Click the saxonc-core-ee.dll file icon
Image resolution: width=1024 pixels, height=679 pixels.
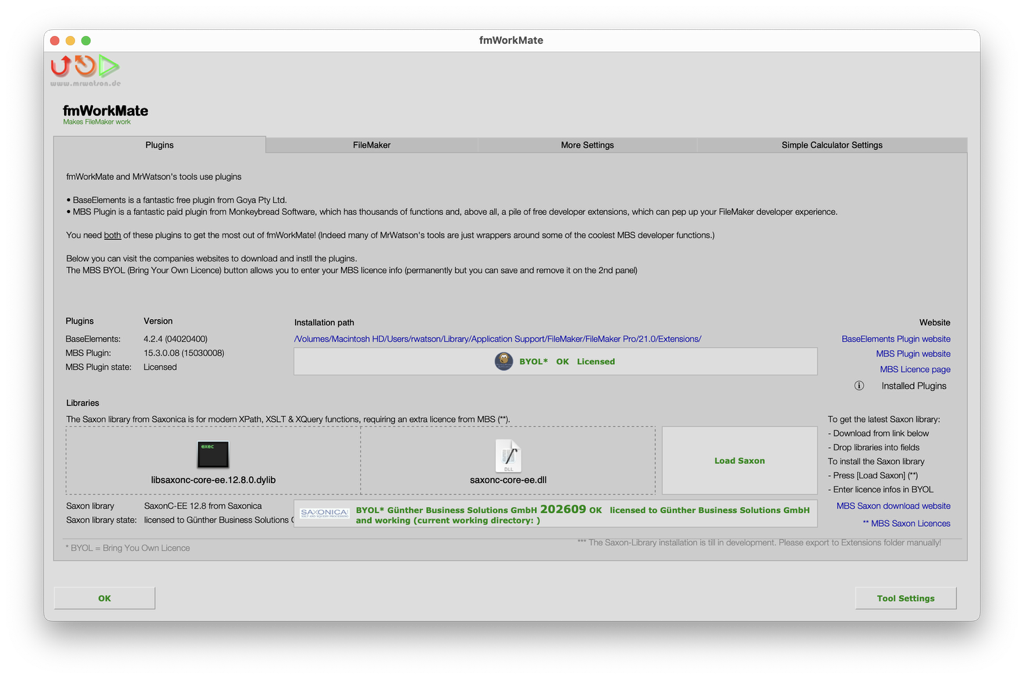coord(508,454)
